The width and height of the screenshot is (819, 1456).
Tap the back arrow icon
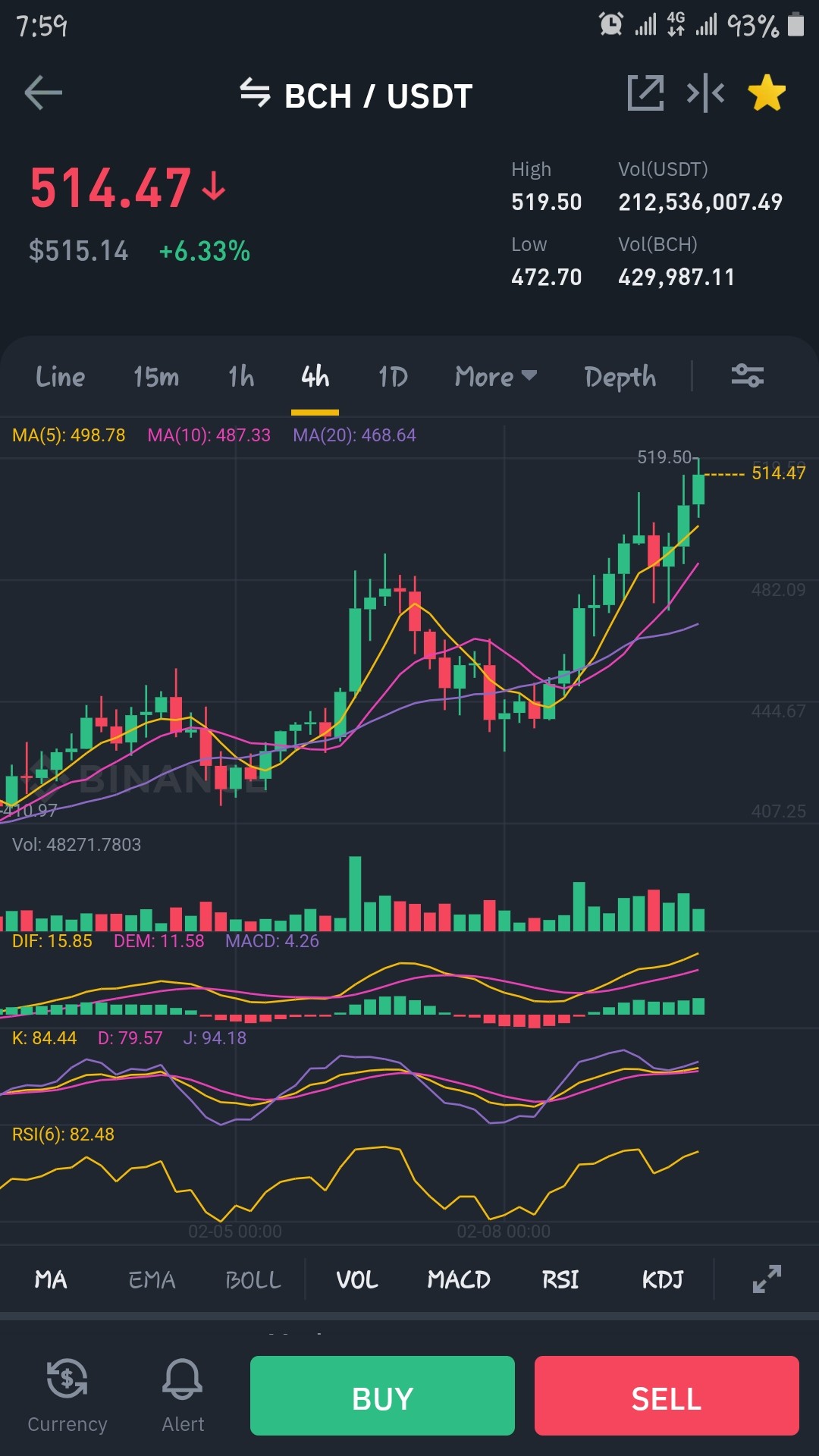coord(43,93)
